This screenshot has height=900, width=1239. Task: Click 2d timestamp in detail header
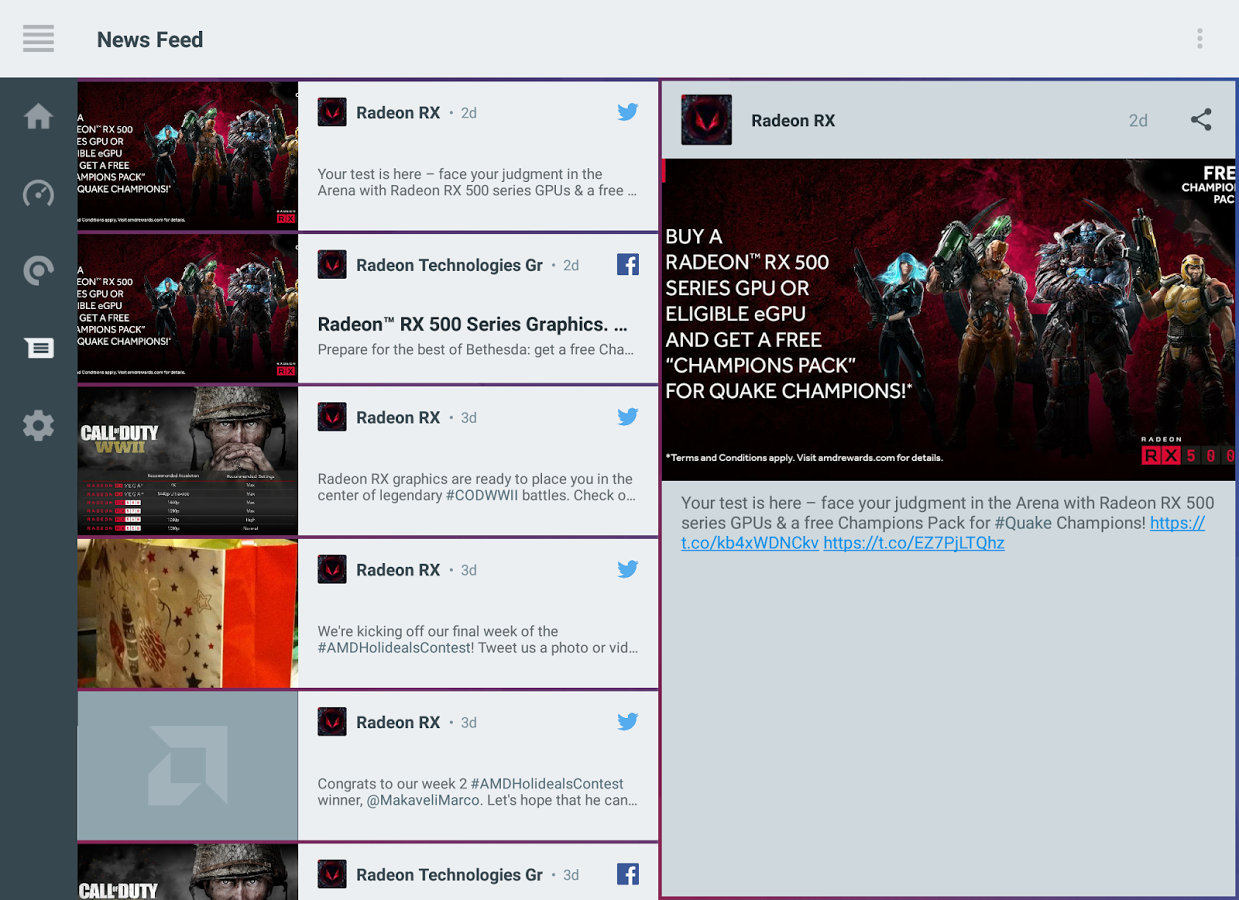1138,121
